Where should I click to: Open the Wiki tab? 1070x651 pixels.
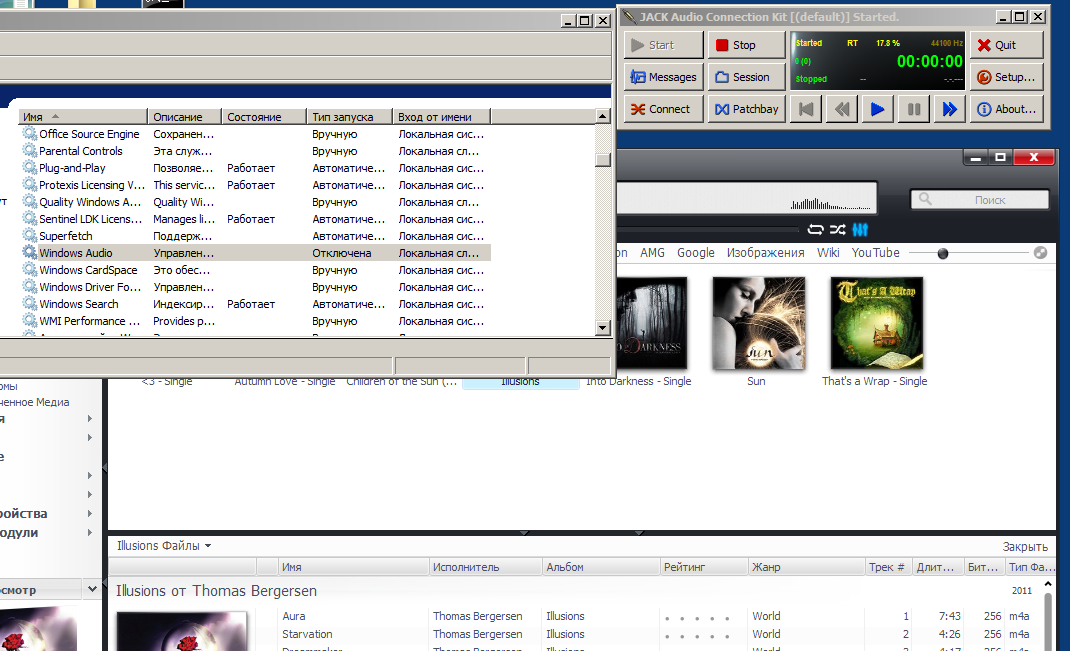pyautogui.click(x=828, y=252)
